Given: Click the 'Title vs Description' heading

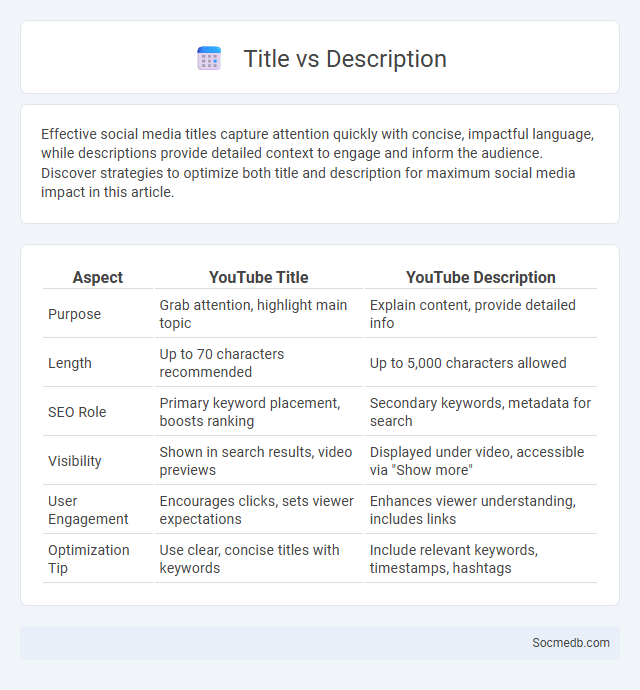Looking at the screenshot, I should 345,59.
